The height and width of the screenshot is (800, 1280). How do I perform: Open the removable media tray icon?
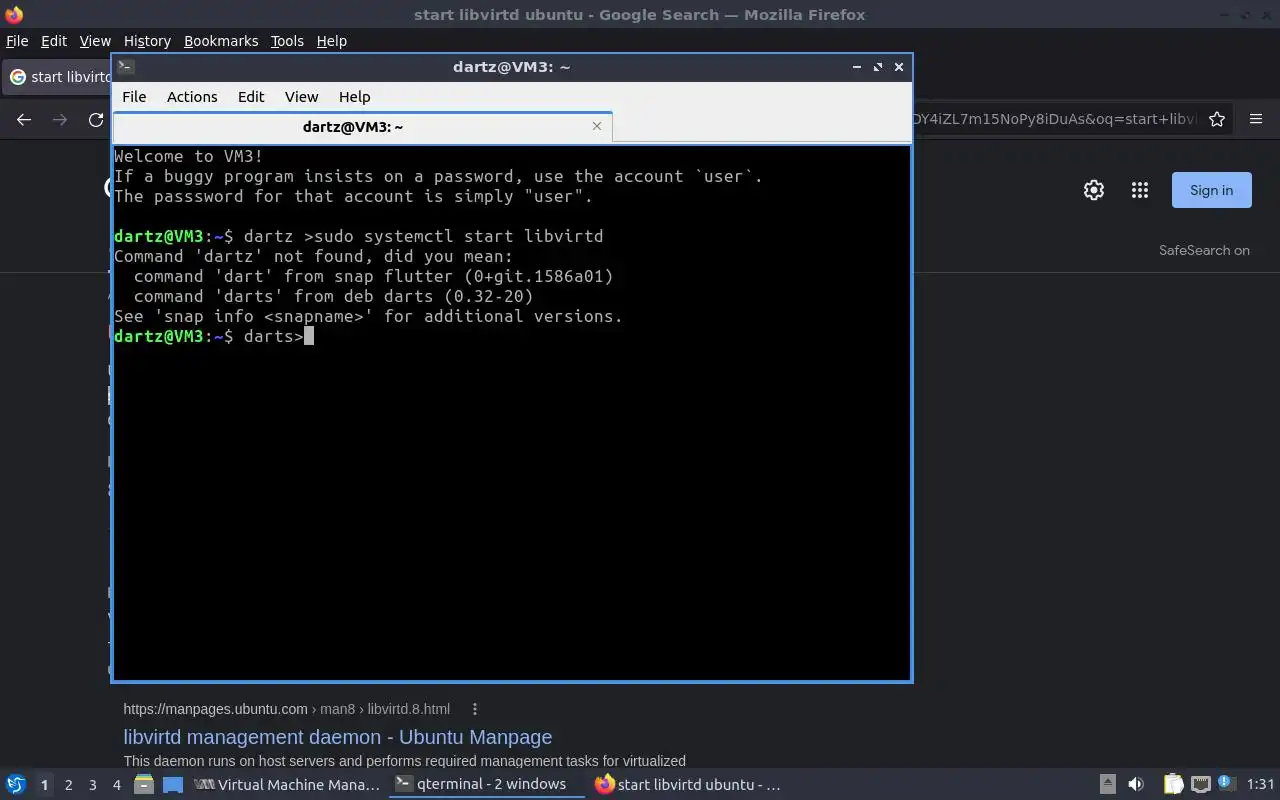click(1108, 785)
